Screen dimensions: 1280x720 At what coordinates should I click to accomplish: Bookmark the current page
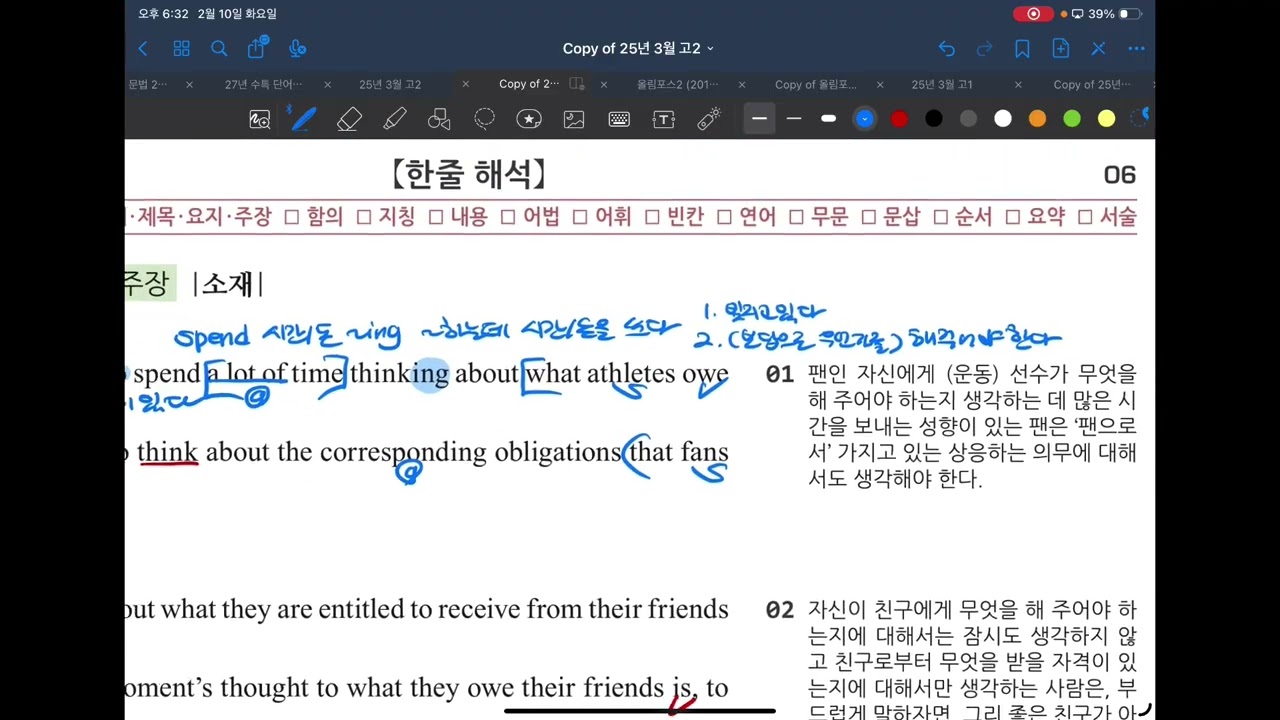(x=1022, y=48)
